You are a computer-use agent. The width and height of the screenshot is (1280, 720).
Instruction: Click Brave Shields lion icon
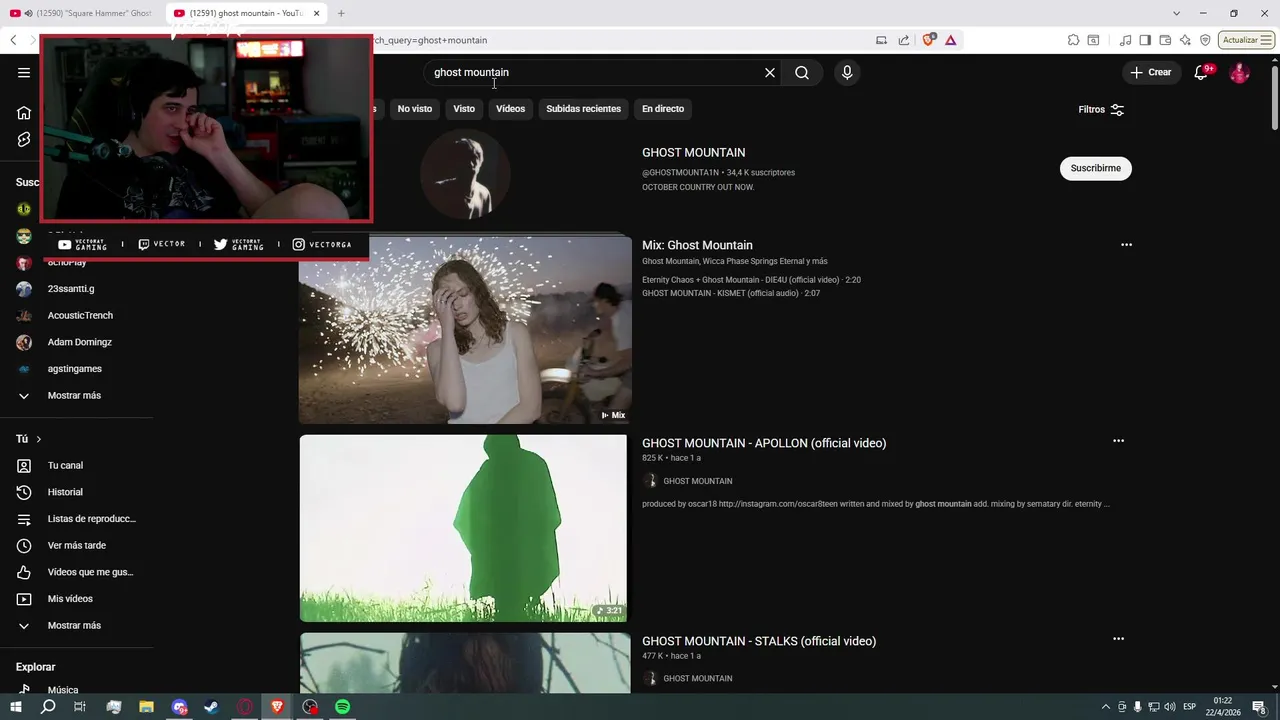click(929, 40)
